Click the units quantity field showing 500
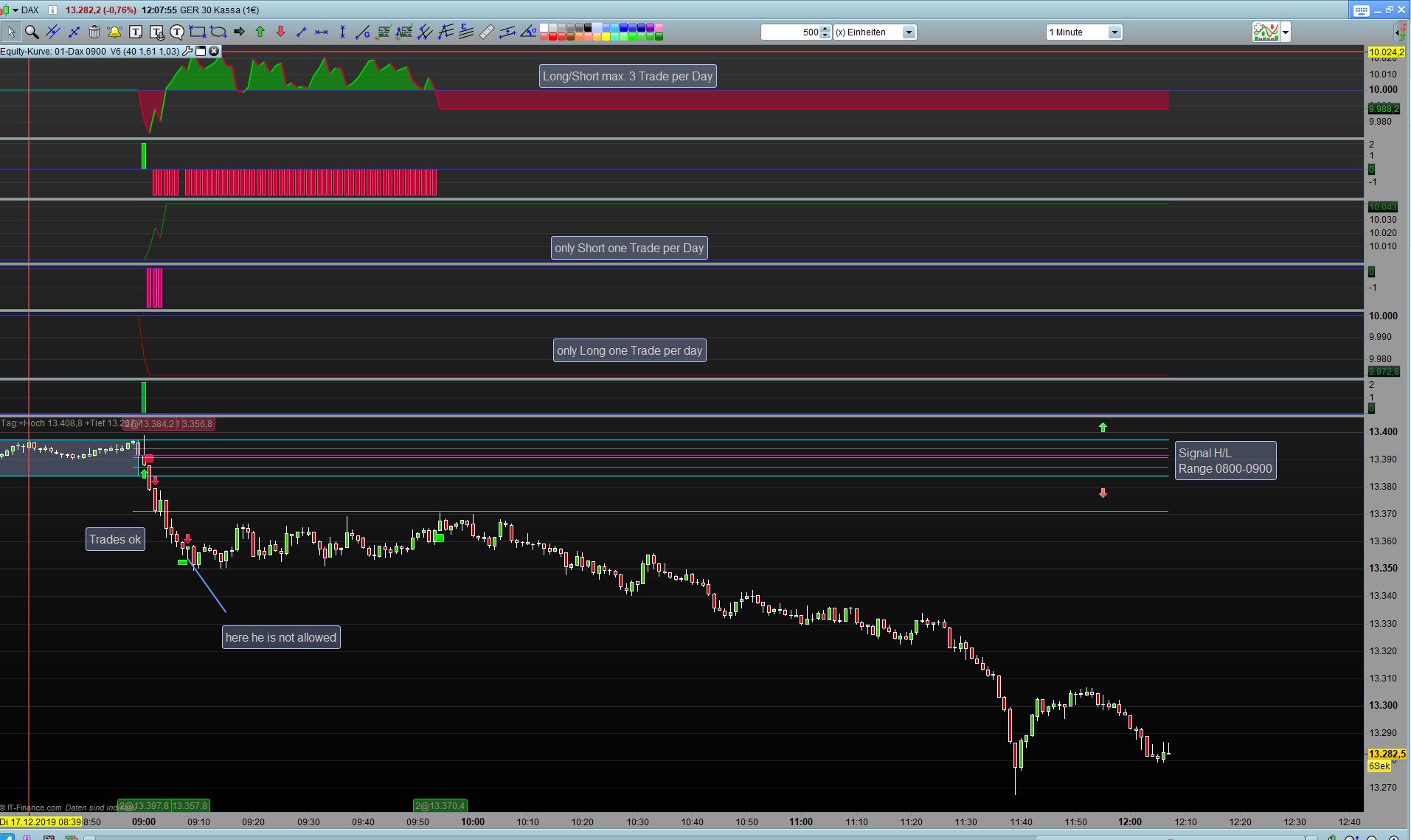The image size is (1411, 840). tap(791, 32)
